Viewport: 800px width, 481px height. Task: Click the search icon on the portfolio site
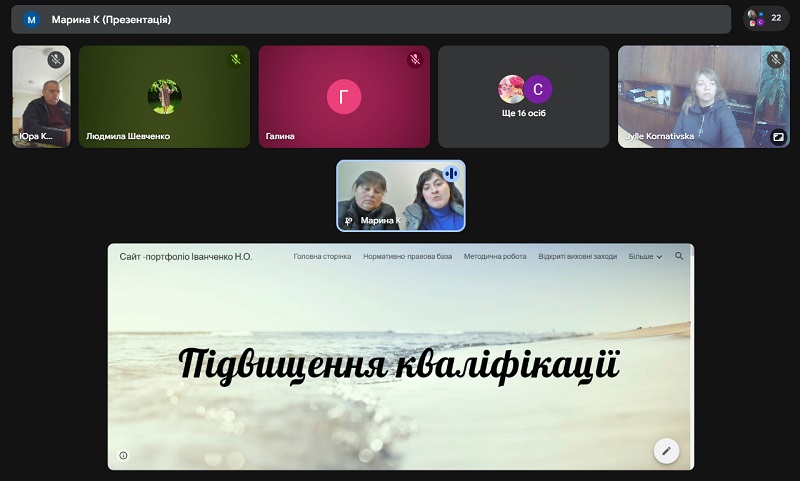click(679, 257)
